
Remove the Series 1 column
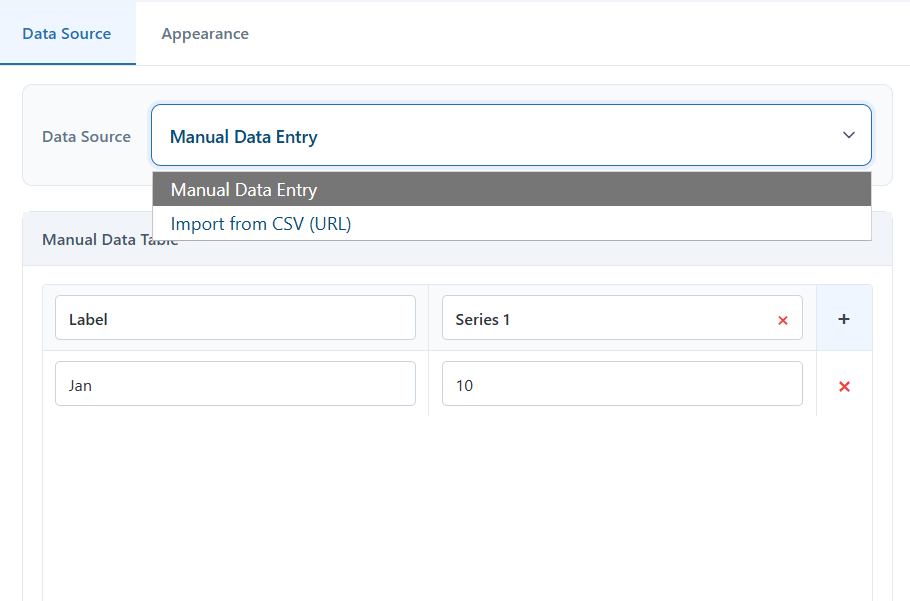click(x=782, y=320)
